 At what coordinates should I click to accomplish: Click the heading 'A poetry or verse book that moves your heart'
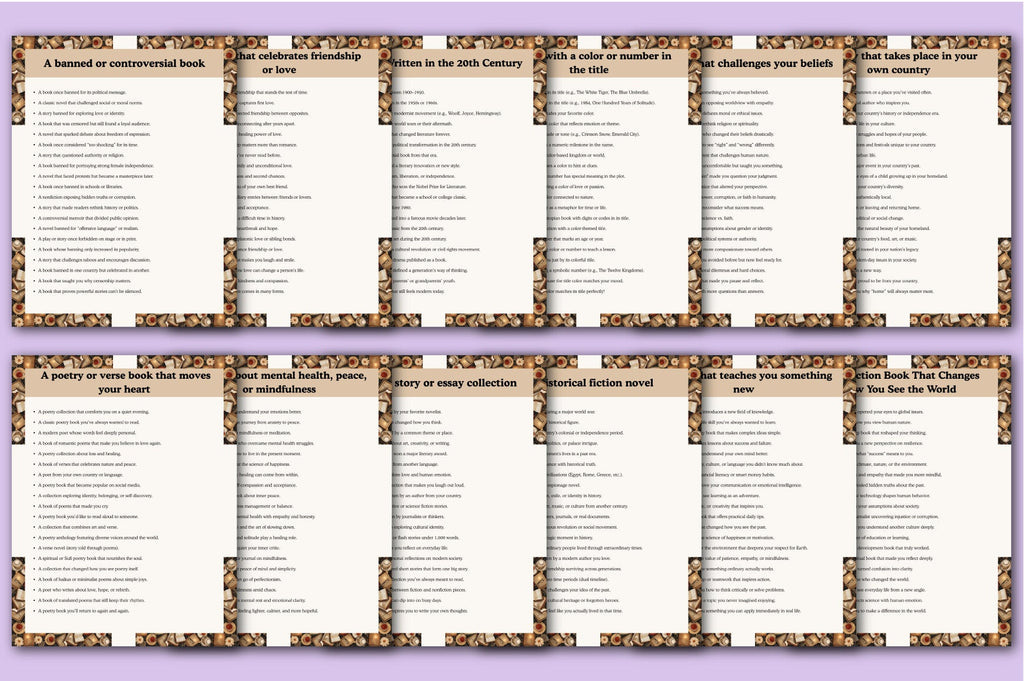[x=125, y=382]
